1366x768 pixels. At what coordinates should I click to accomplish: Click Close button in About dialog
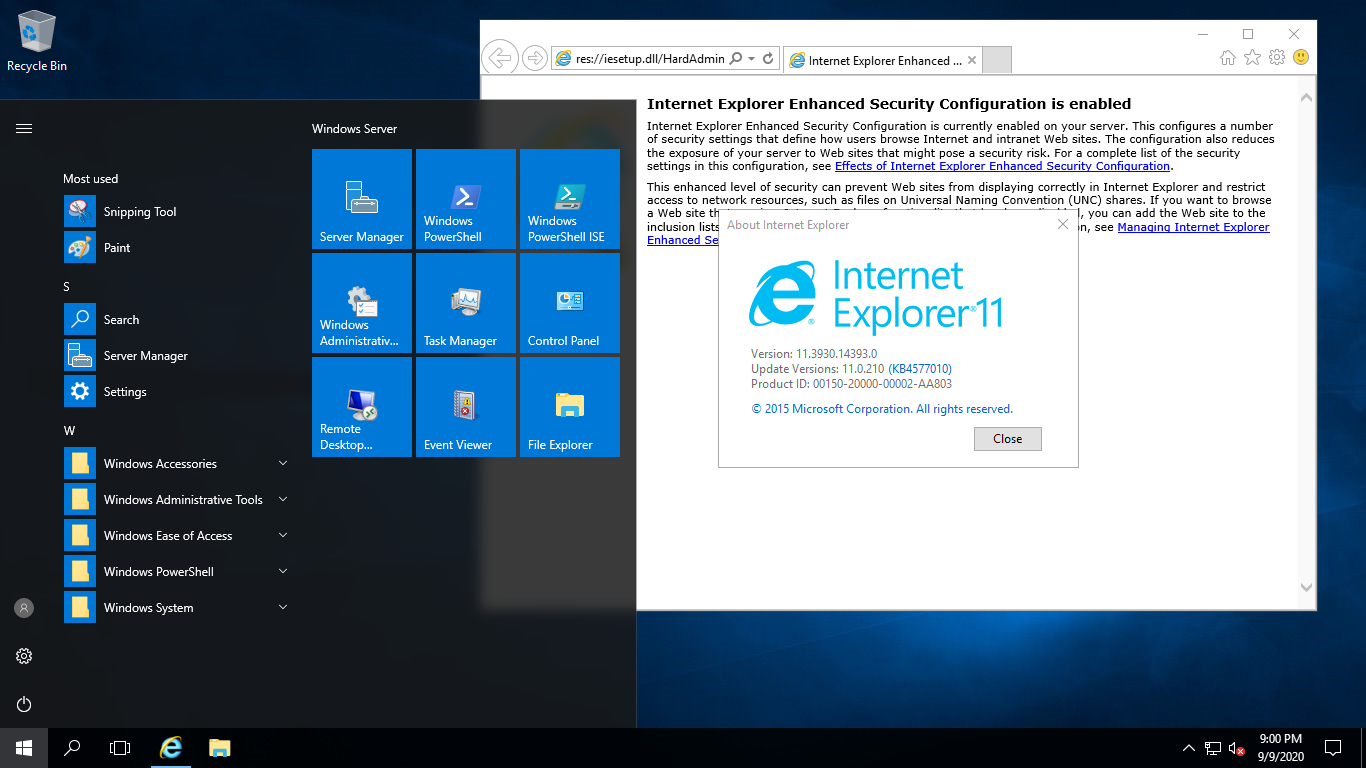point(1008,439)
